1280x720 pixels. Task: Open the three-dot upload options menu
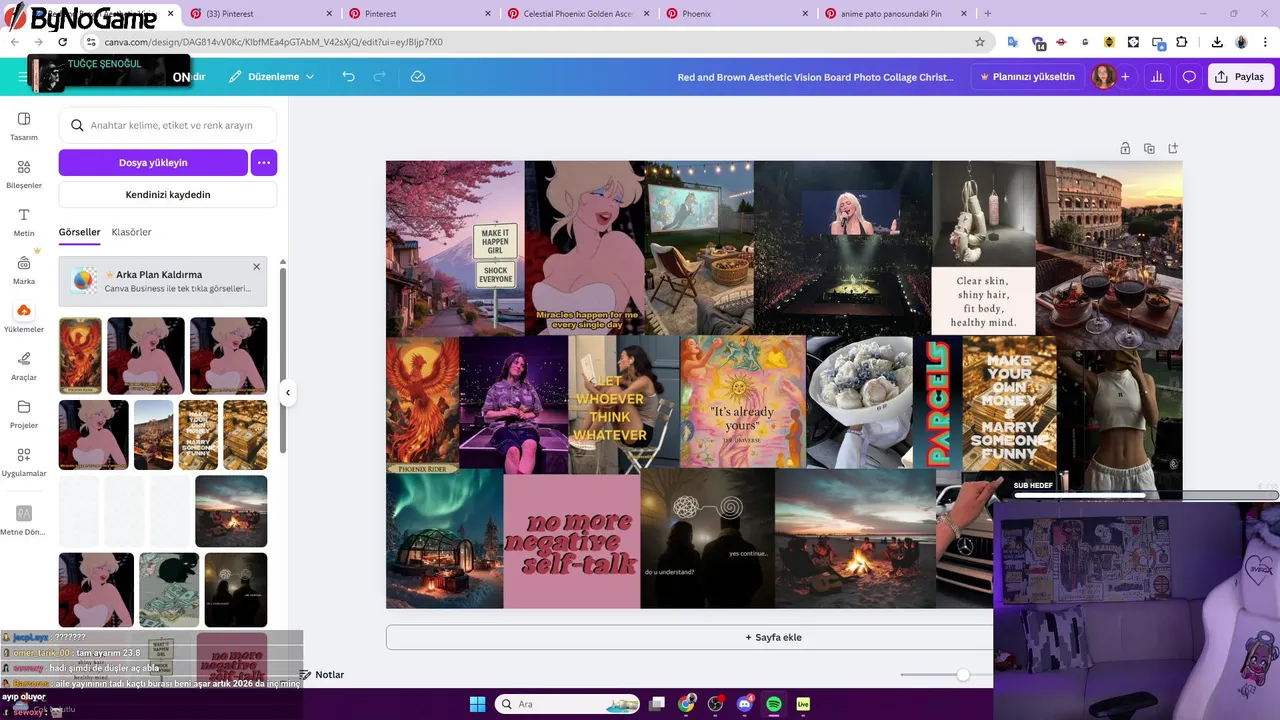tap(264, 162)
